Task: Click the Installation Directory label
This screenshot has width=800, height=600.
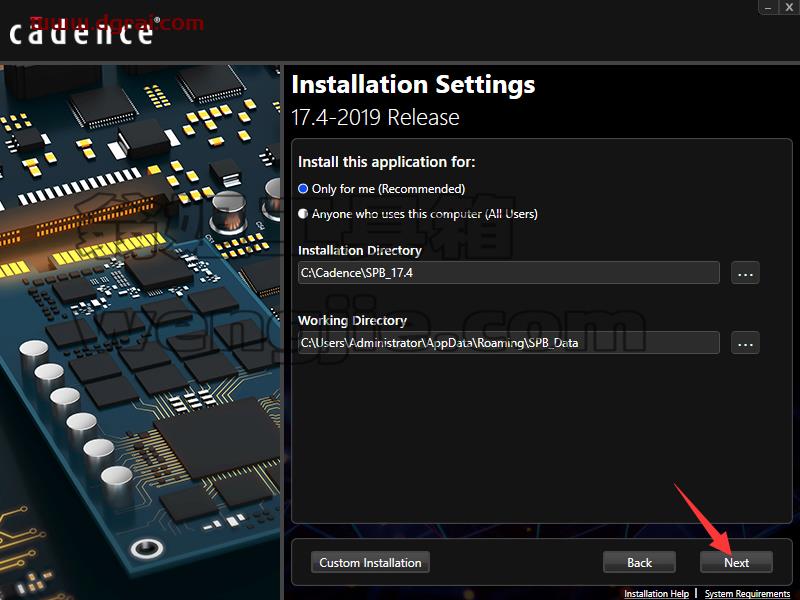Action: [x=360, y=251]
